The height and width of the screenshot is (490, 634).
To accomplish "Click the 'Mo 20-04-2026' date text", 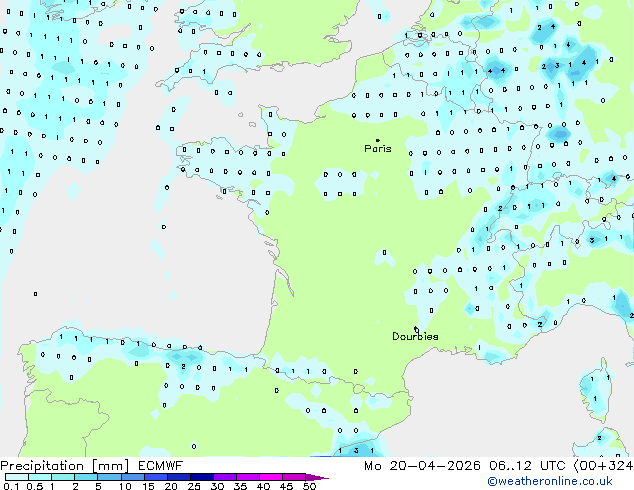I will click(x=422, y=466).
